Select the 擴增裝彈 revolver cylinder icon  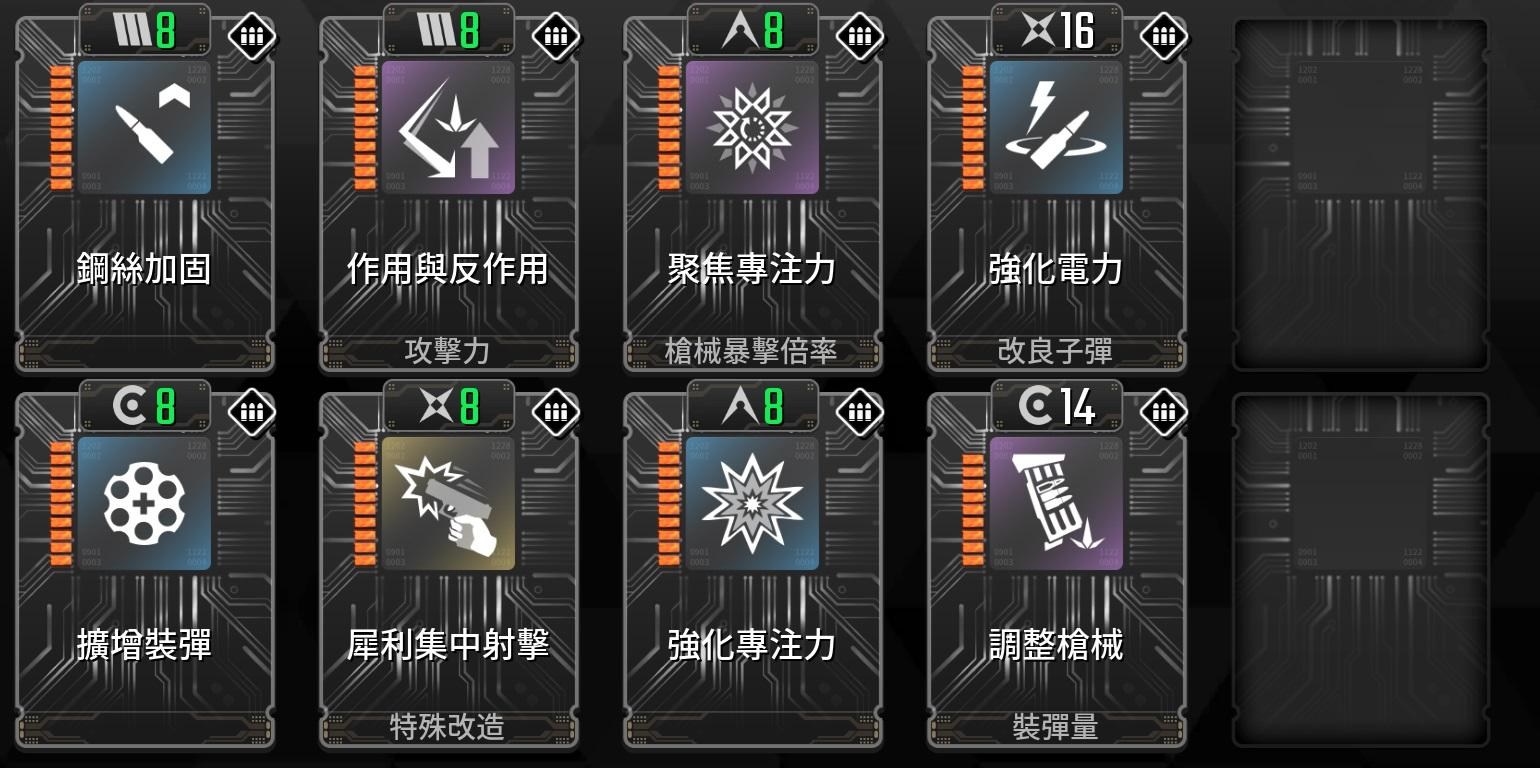tap(145, 503)
